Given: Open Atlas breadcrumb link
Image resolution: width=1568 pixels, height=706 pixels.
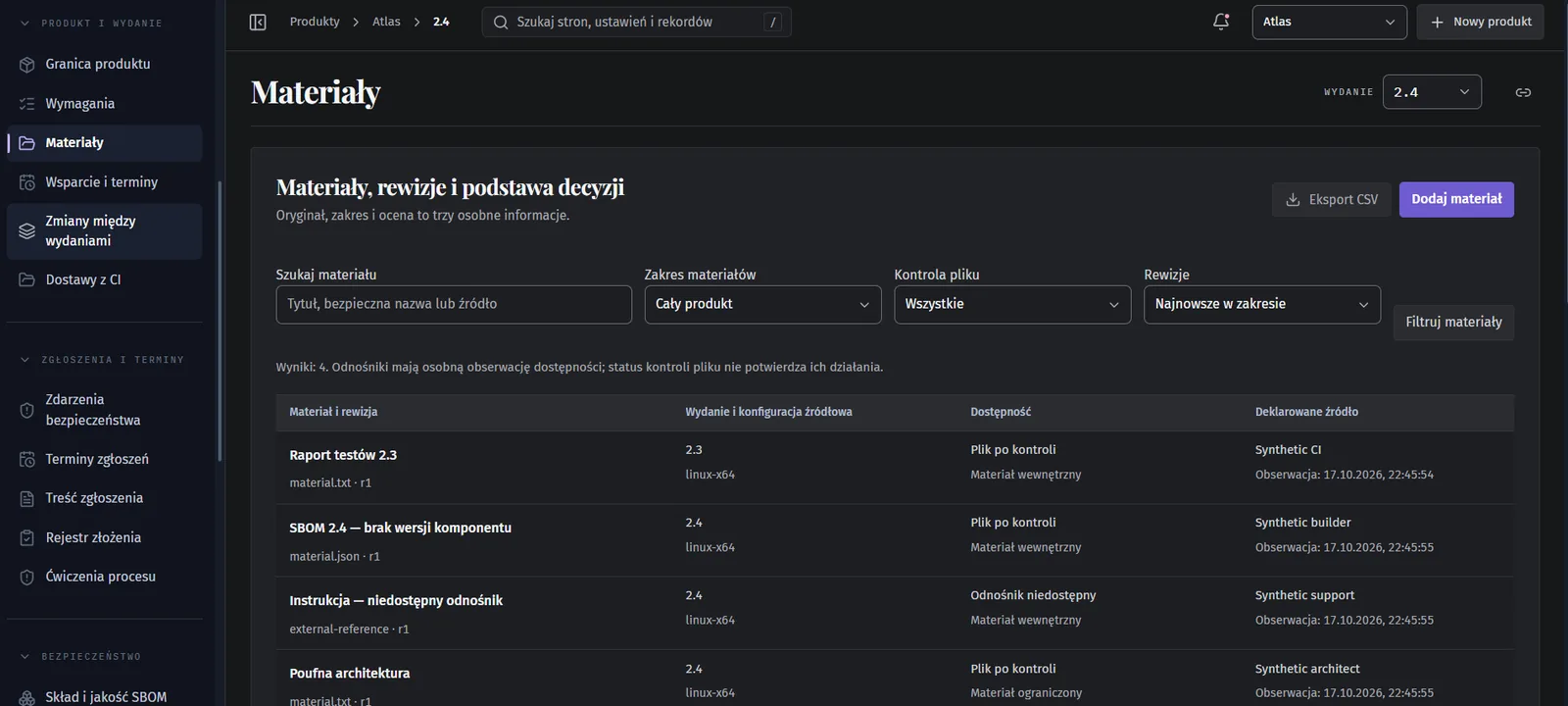Looking at the screenshot, I should [386, 22].
